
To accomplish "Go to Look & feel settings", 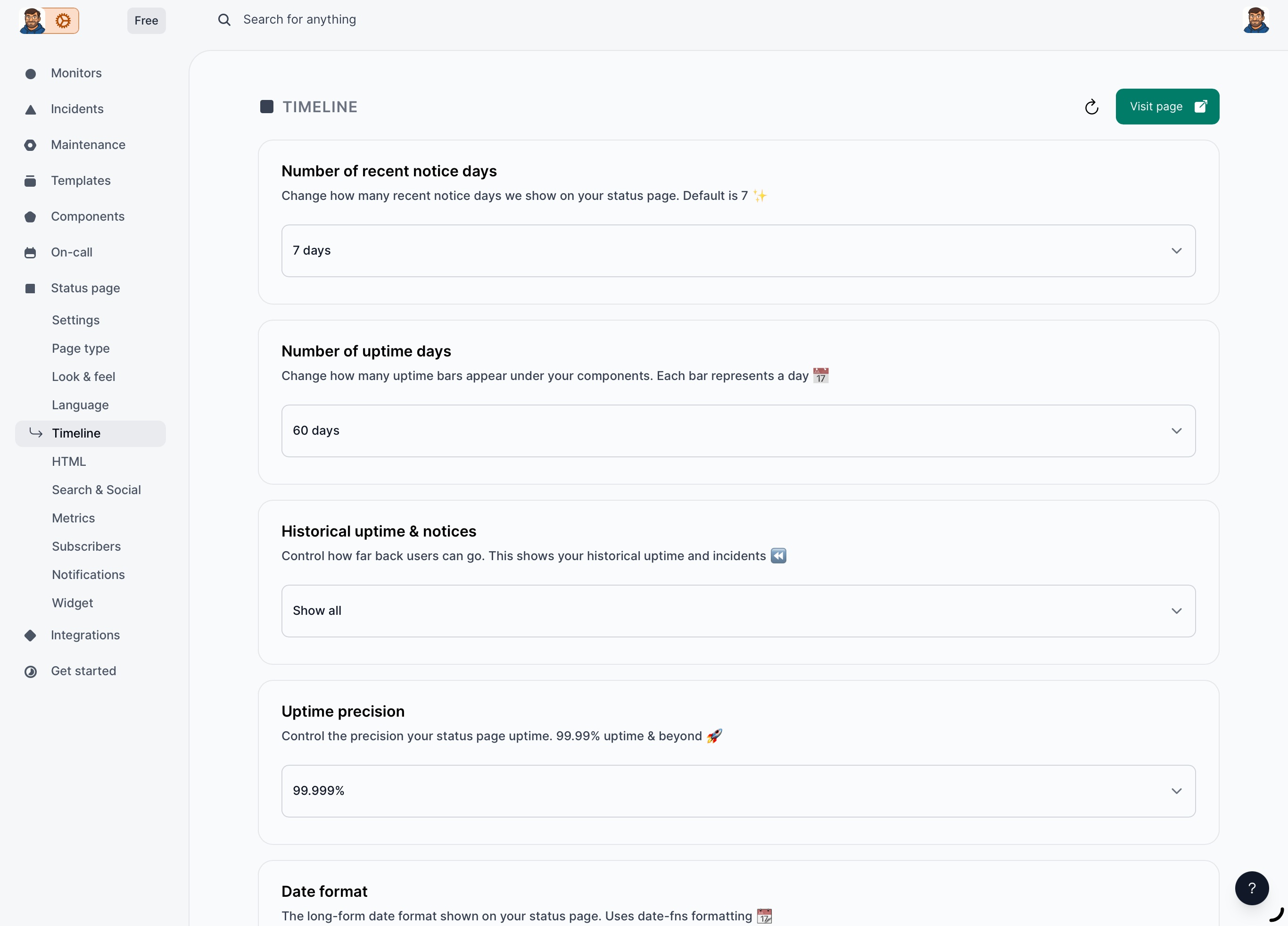I will click(x=83, y=377).
